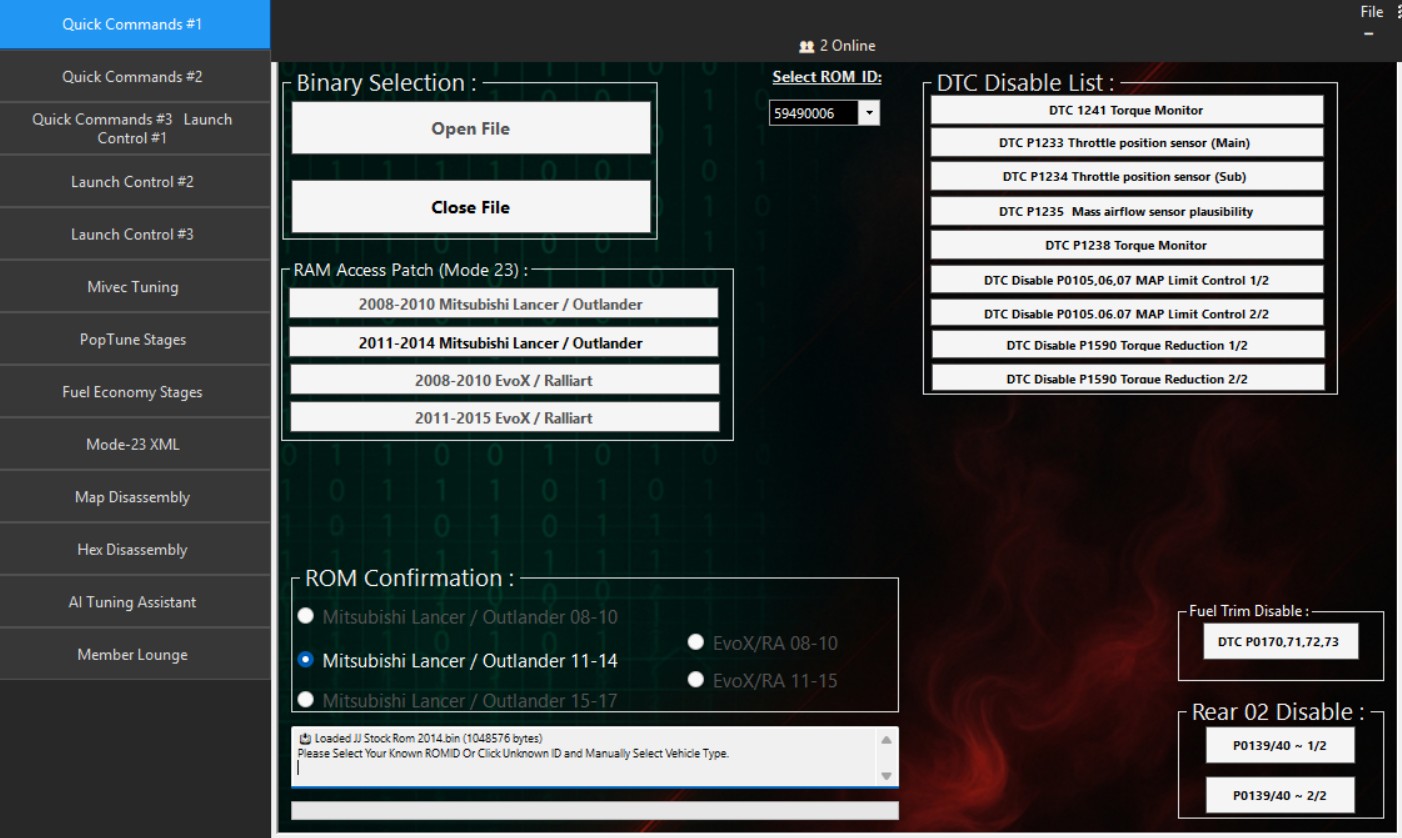The image size is (1402, 838).
Task: Select the EvoX/RA 08-10 radio button
Action: coord(696,642)
